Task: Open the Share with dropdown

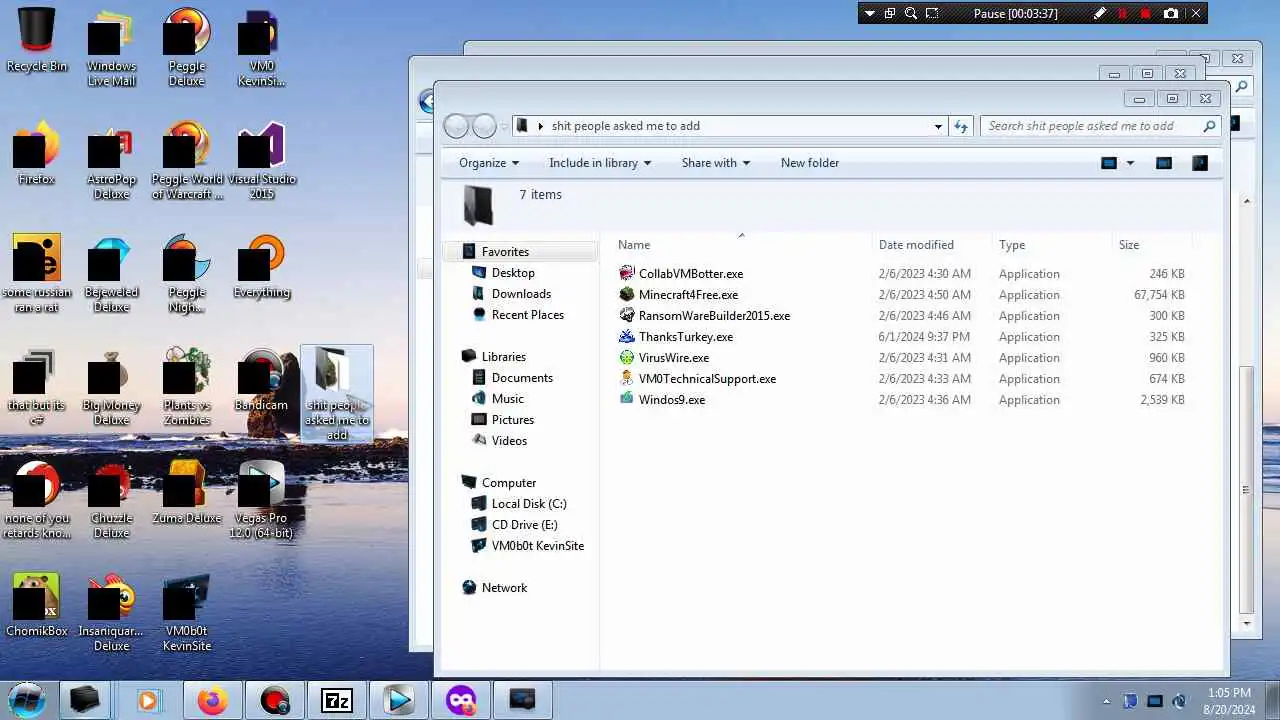Action: [x=715, y=163]
